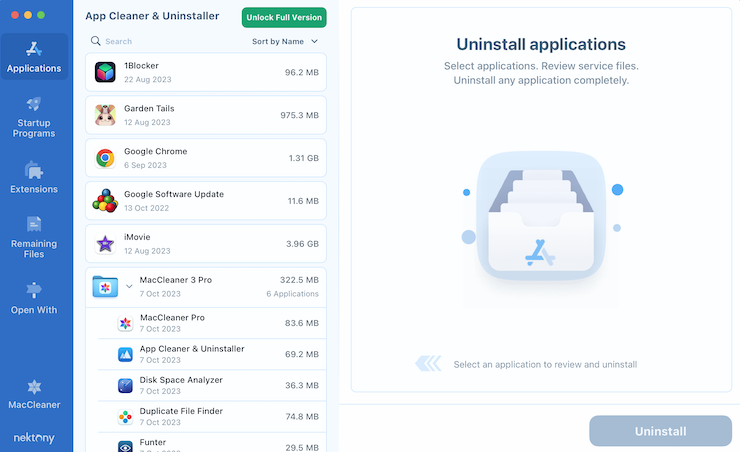Select MacCleaner Pro sub-item name
This screenshot has width=740, height=452.
(x=172, y=318)
